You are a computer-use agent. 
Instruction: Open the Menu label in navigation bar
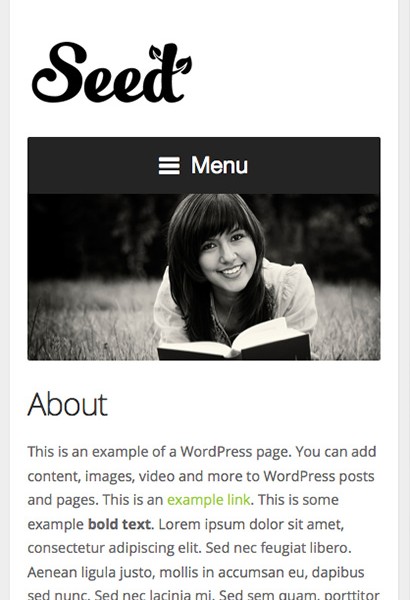coord(219,165)
